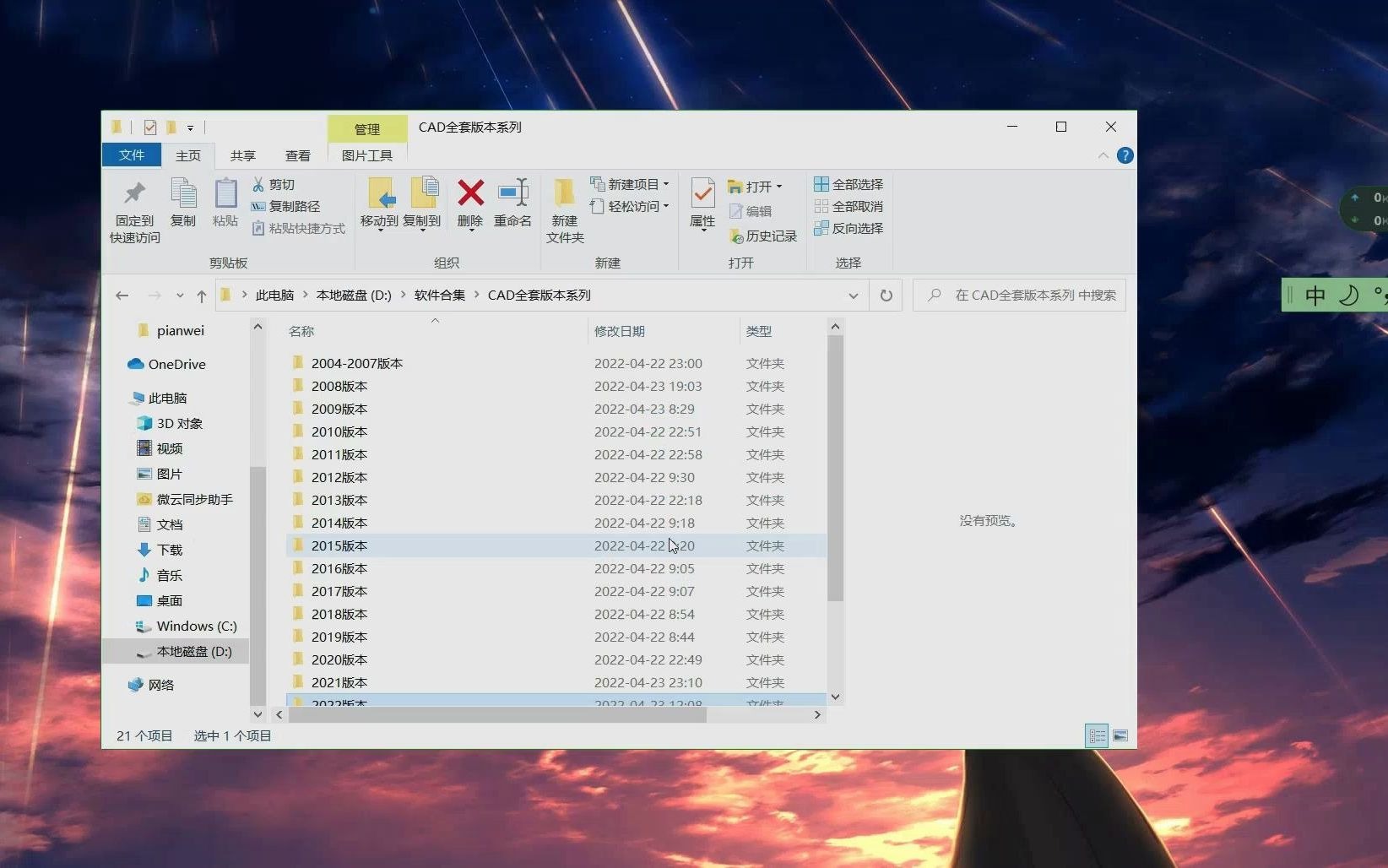Image resolution: width=1388 pixels, height=868 pixels.
Task: Sort by Name (名称) column header
Action: click(301, 331)
